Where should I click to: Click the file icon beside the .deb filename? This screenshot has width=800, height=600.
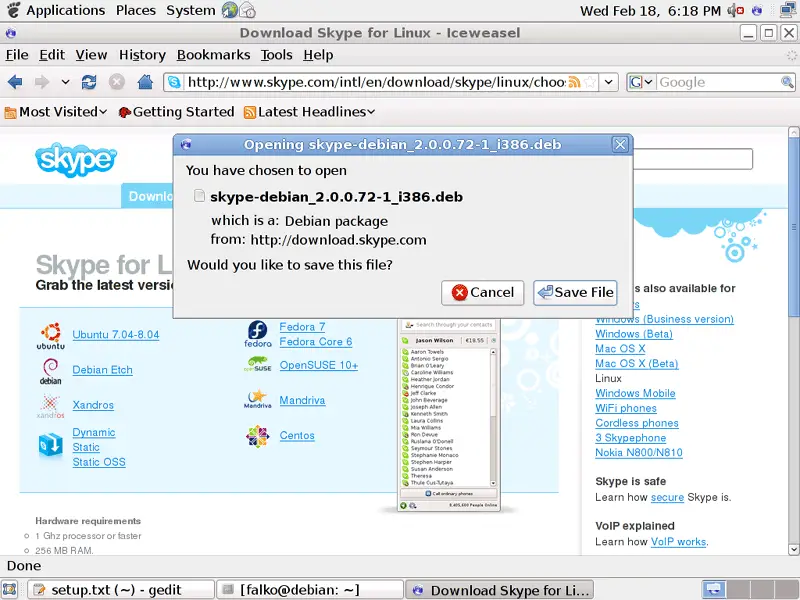(x=199, y=196)
